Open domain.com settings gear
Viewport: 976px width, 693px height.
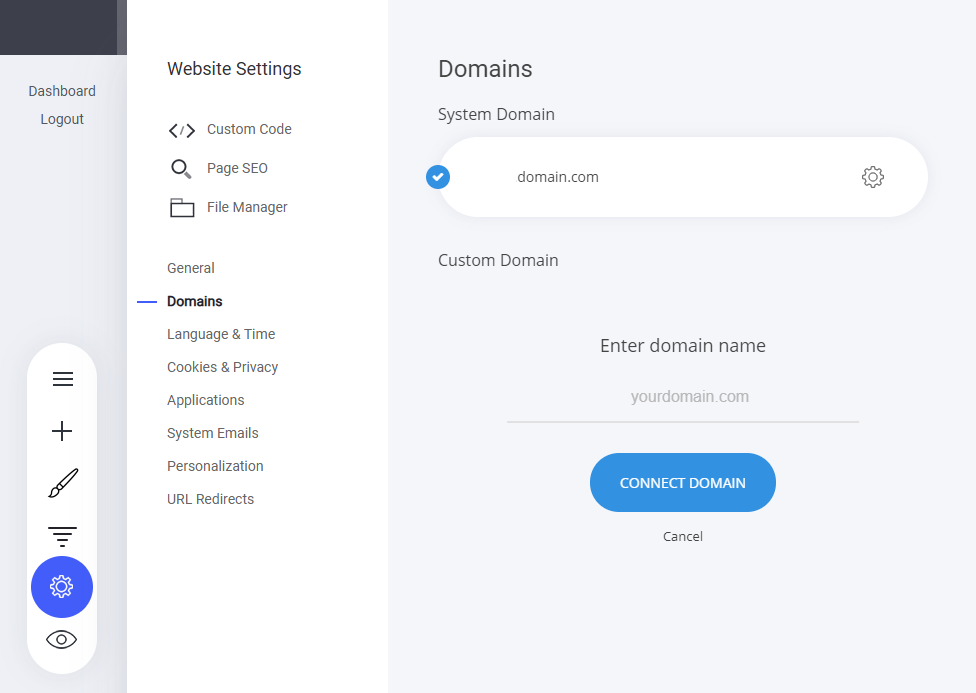[x=873, y=177]
